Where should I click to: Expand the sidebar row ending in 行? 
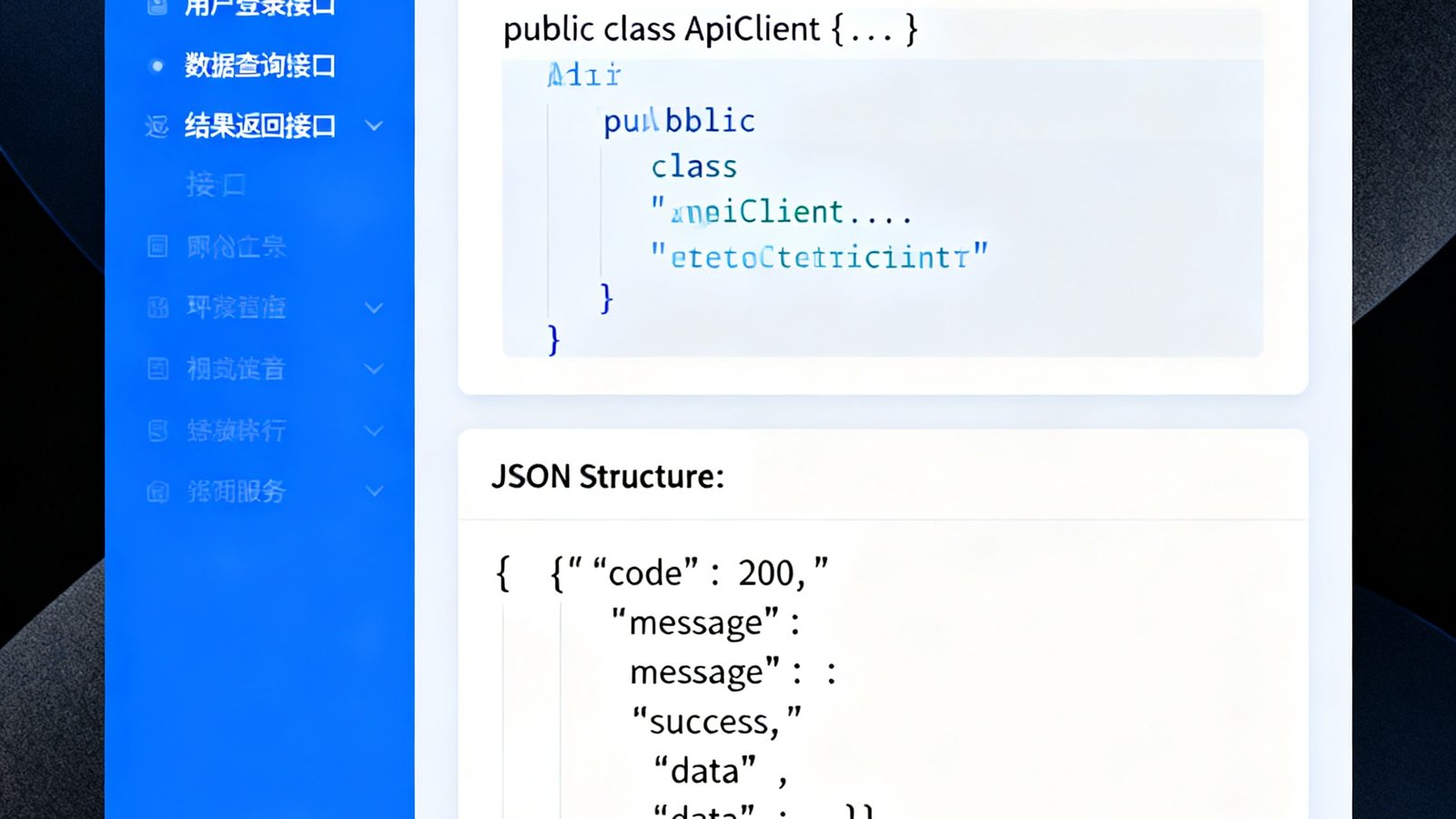click(x=373, y=430)
